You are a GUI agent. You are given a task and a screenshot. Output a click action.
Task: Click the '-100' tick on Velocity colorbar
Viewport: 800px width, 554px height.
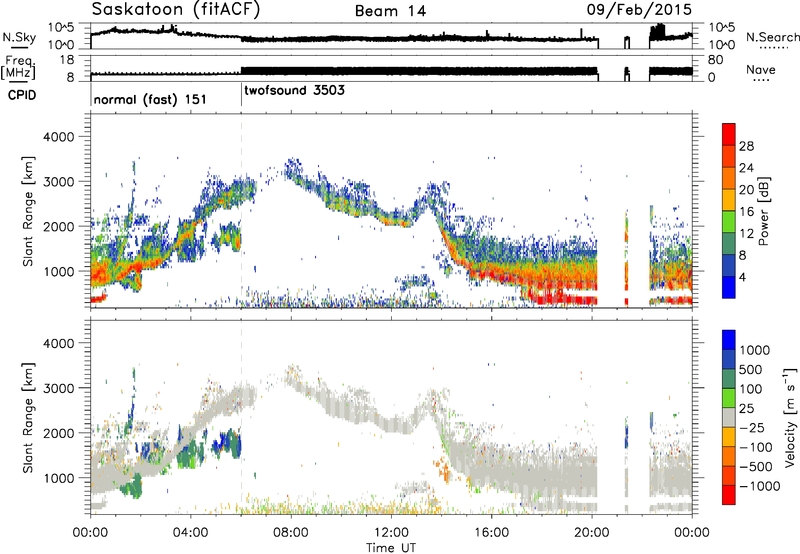coord(756,447)
